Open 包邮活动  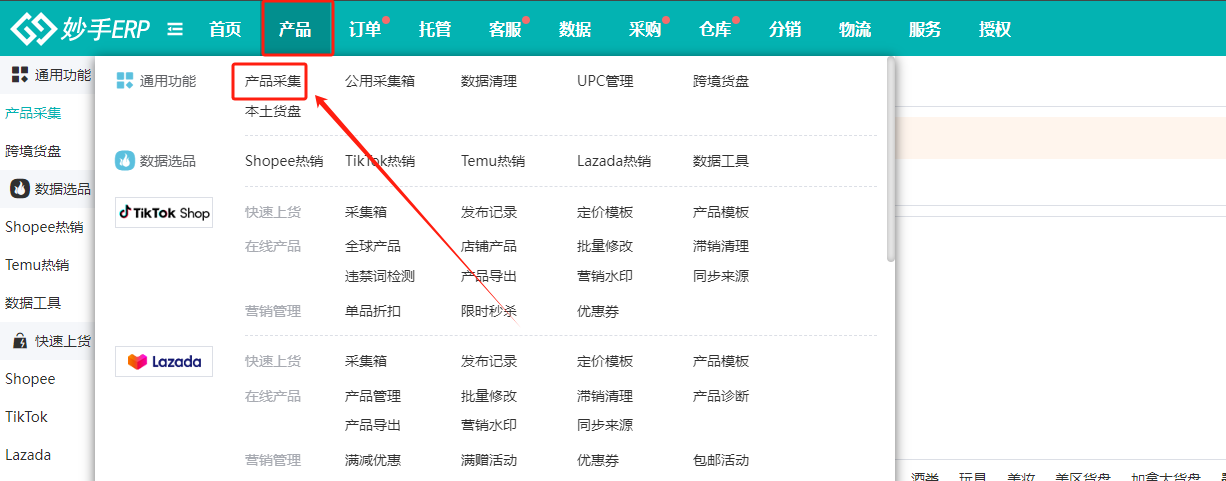coord(721,460)
